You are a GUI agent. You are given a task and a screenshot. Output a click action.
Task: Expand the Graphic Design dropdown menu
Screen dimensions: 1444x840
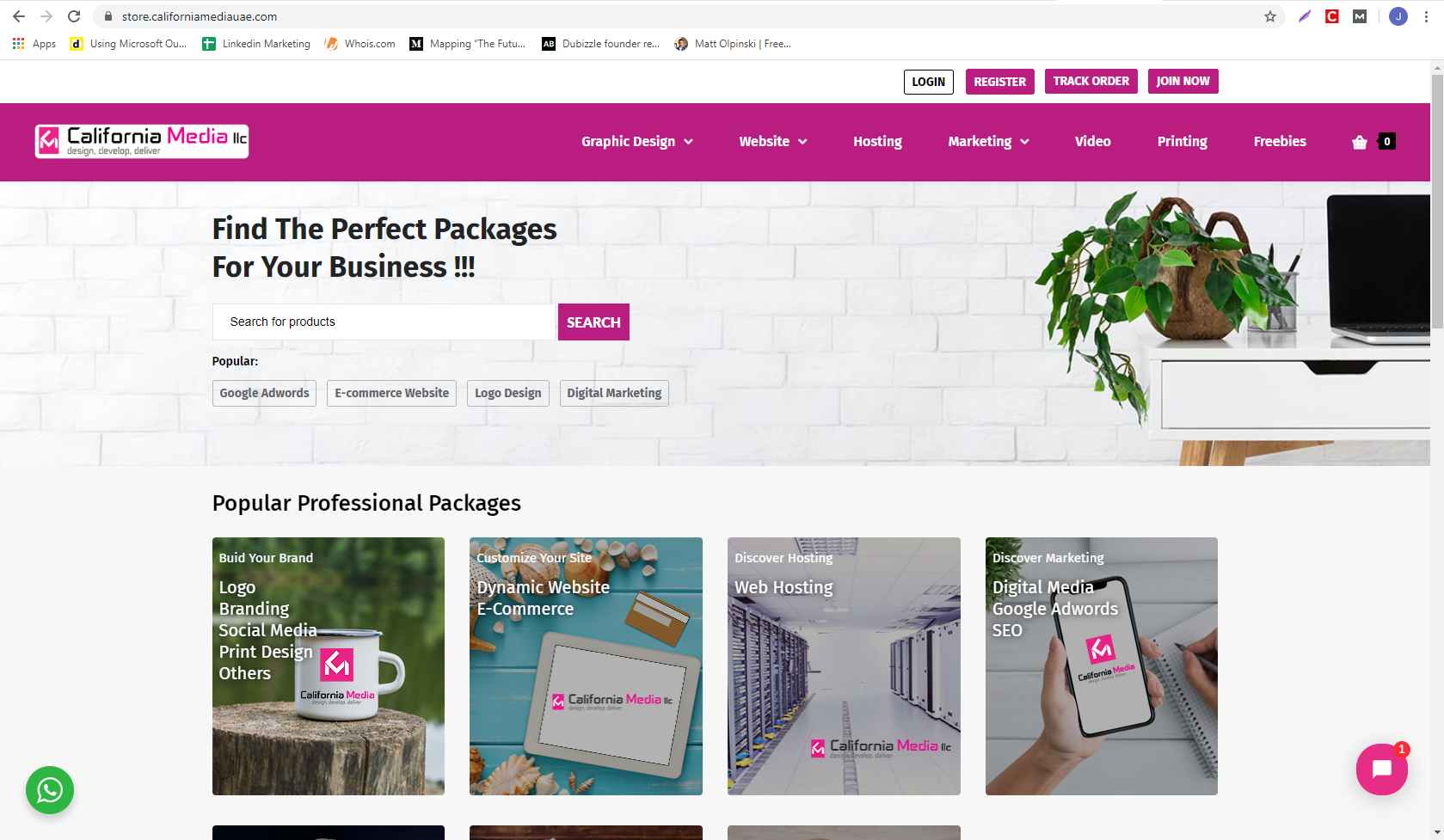coord(637,142)
